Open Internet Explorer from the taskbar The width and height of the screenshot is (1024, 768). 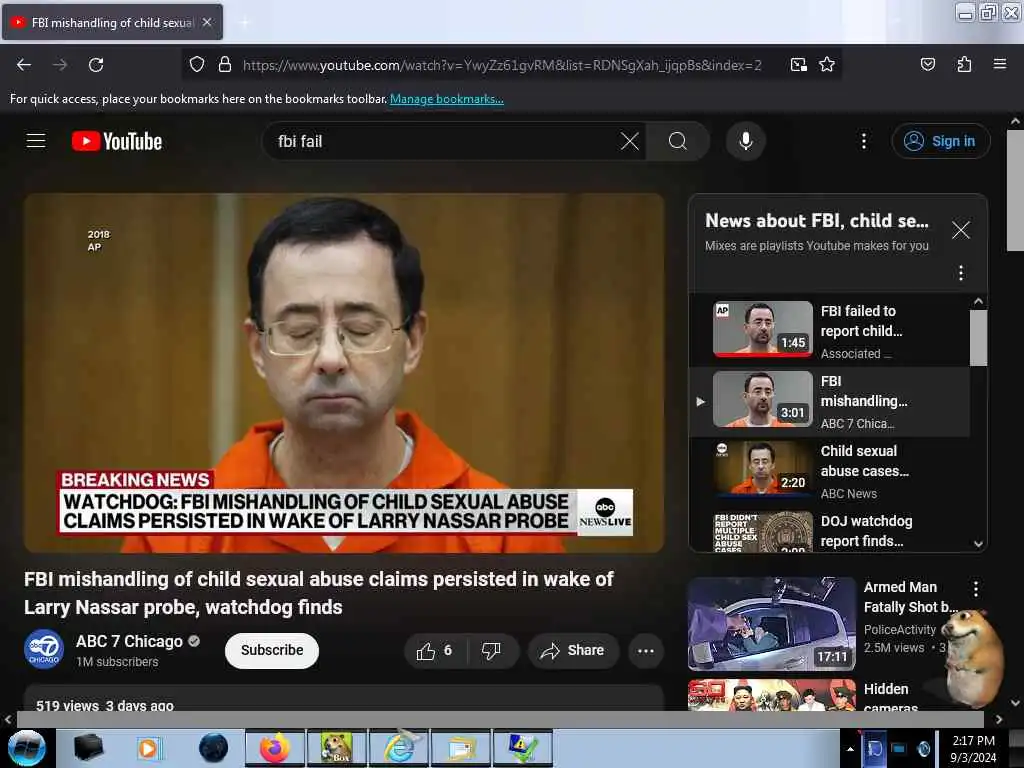tap(398, 748)
